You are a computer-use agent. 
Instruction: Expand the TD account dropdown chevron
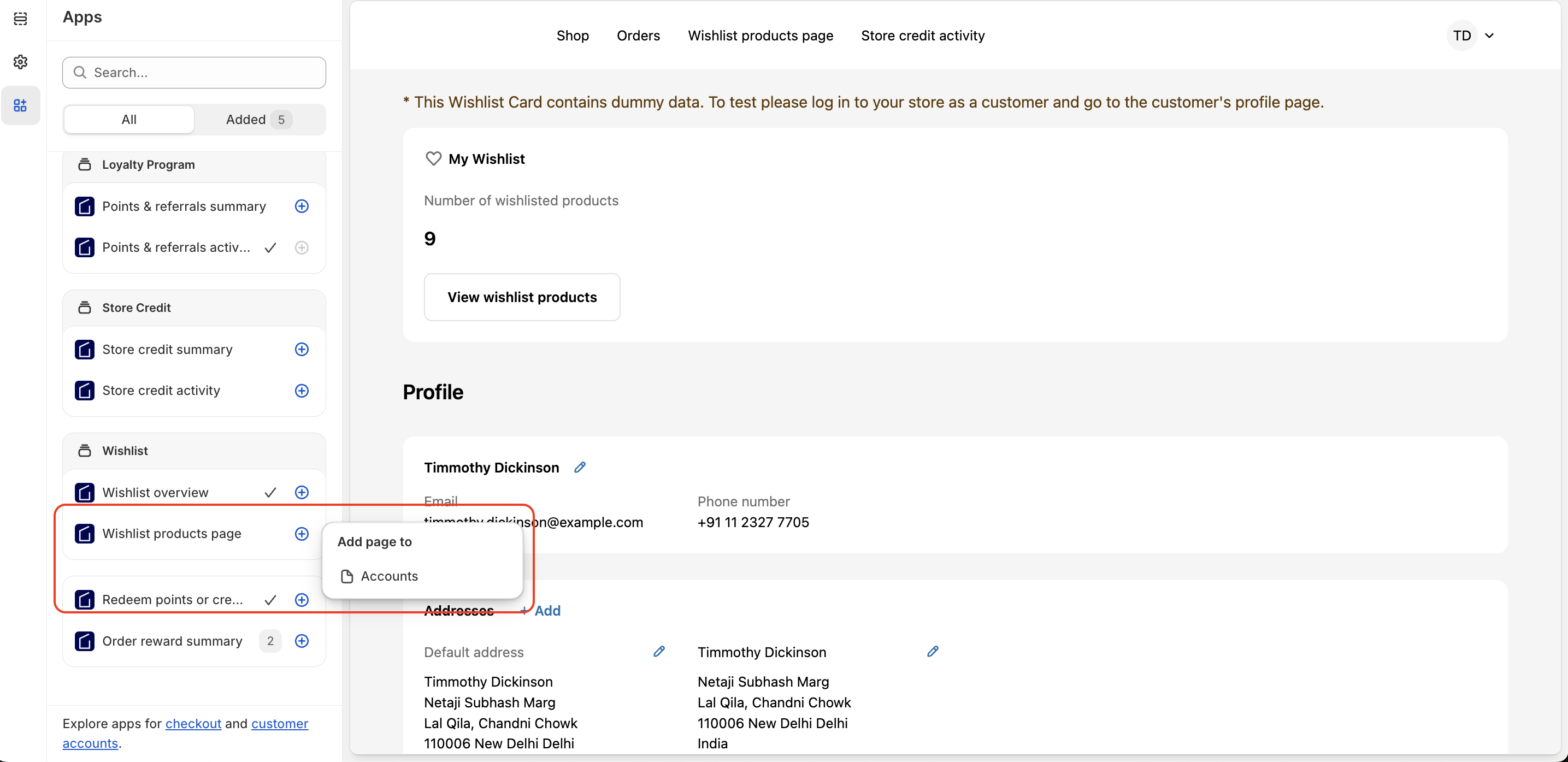pos(1489,36)
